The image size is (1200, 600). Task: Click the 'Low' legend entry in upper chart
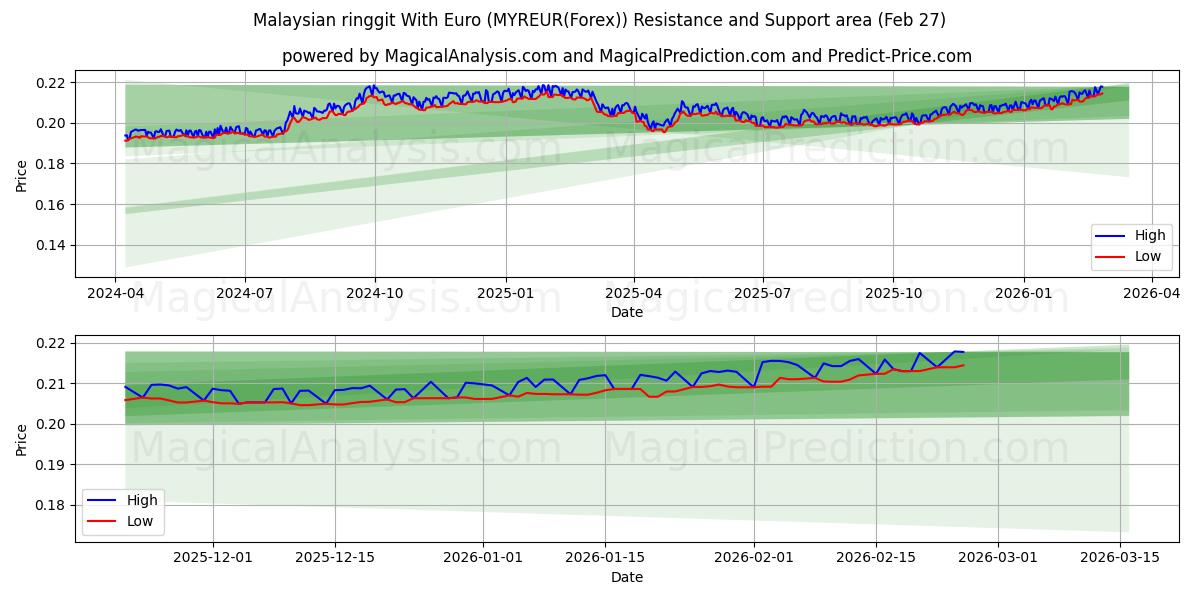[1130, 256]
